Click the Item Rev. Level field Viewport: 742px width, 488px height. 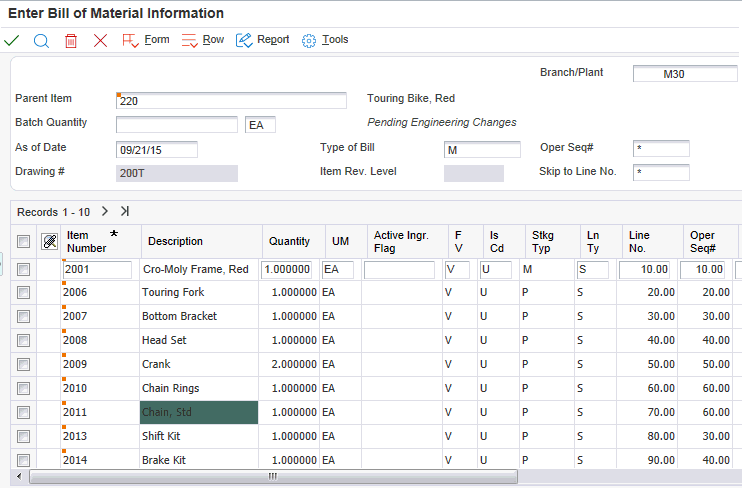coord(474,173)
